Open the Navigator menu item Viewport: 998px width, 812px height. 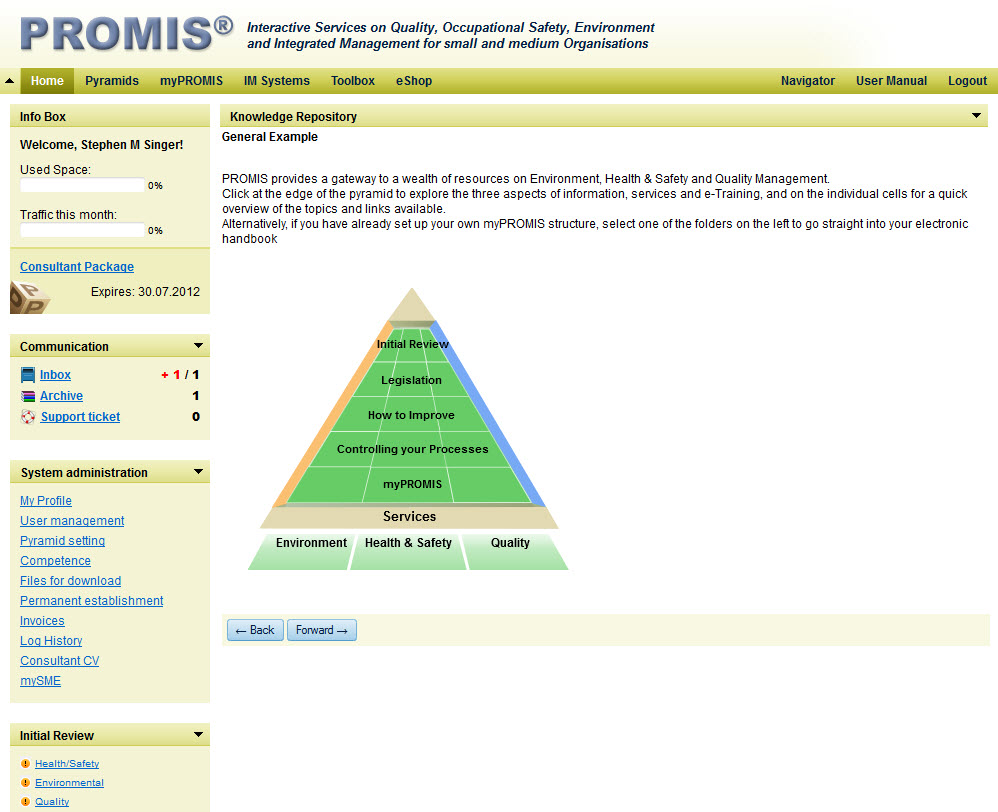point(808,81)
